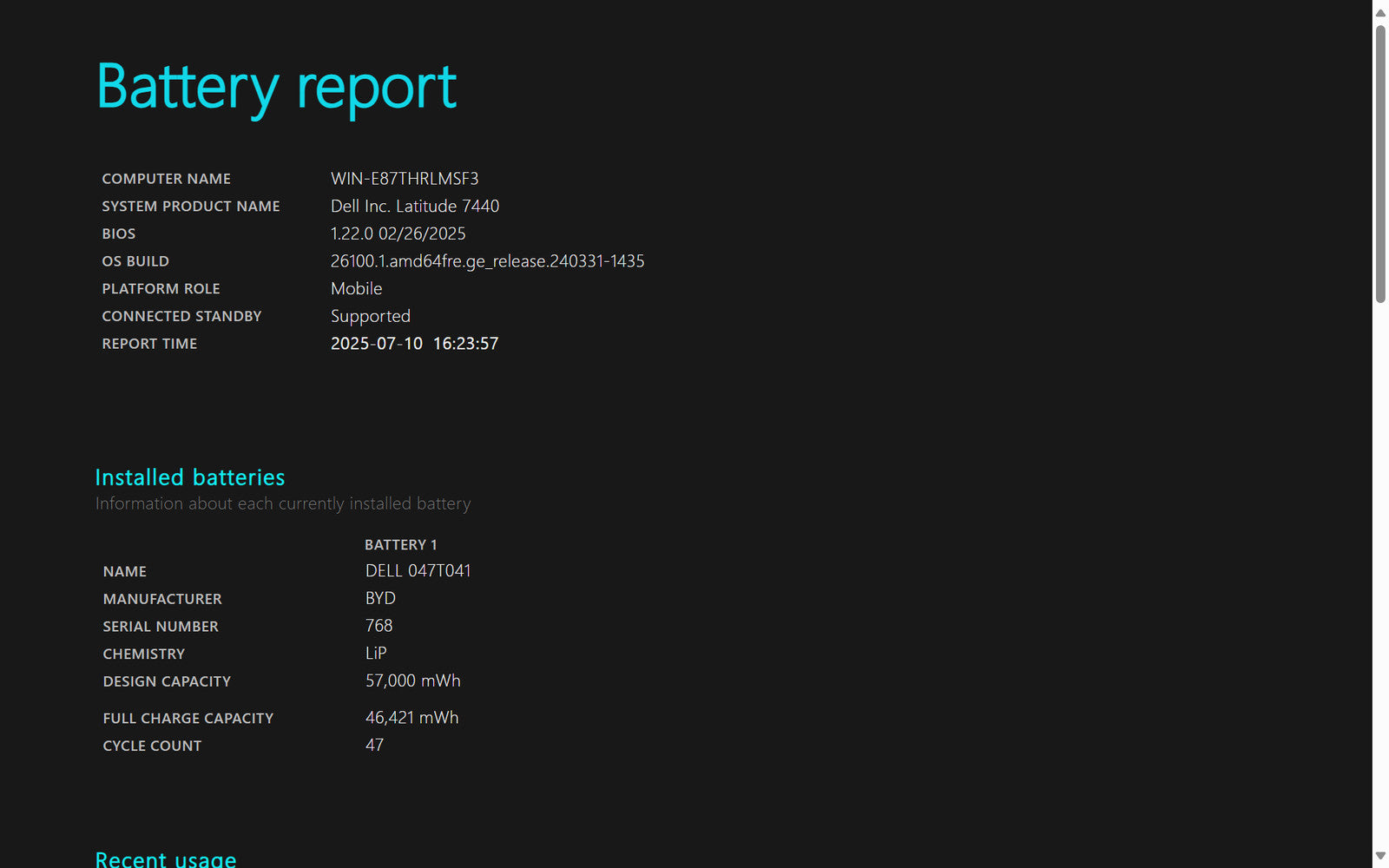Click the computer name WIN-E87THRLMSF3

tap(405, 179)
